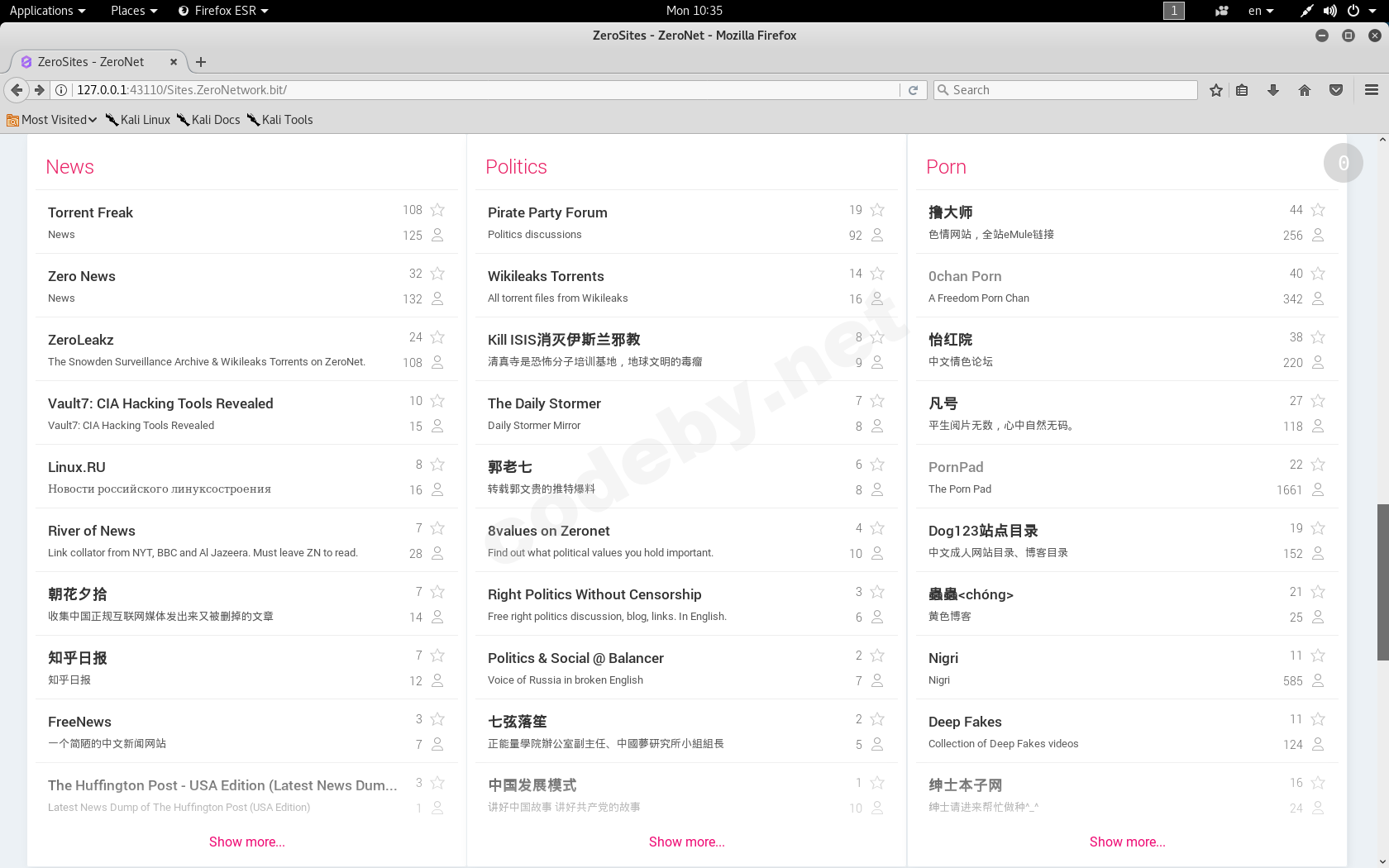Save page to Pocket

pos(1336,89)
